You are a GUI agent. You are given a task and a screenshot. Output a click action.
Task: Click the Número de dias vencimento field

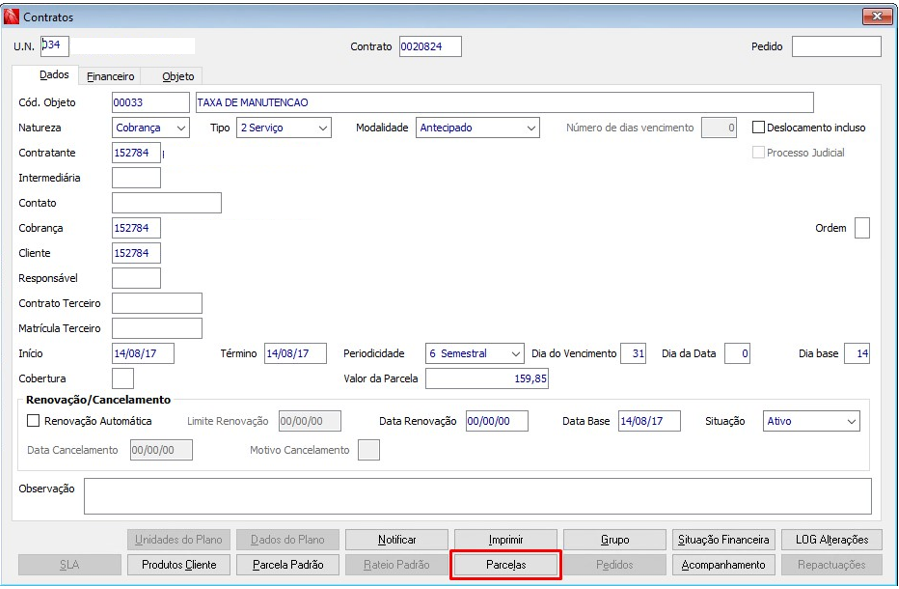[x=719, y=127]
